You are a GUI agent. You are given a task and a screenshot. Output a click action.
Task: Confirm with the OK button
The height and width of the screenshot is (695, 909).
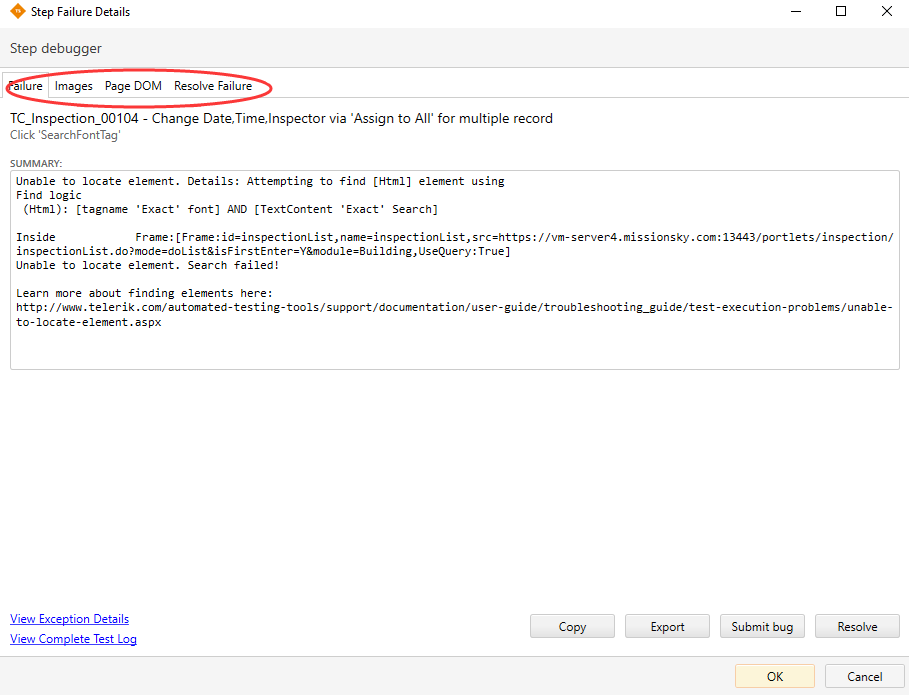(x=775, y=676)
